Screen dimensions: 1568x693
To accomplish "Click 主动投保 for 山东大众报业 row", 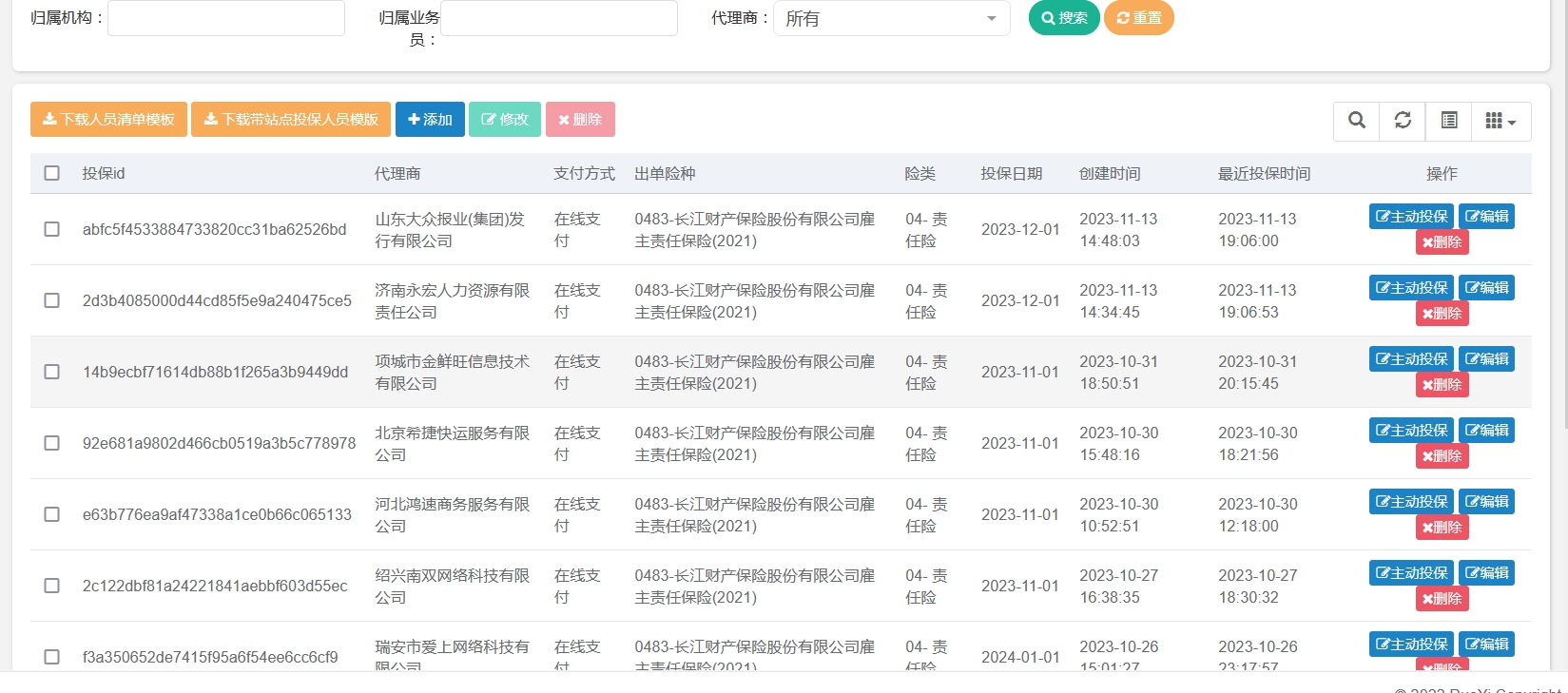I will coord(1412,217).
